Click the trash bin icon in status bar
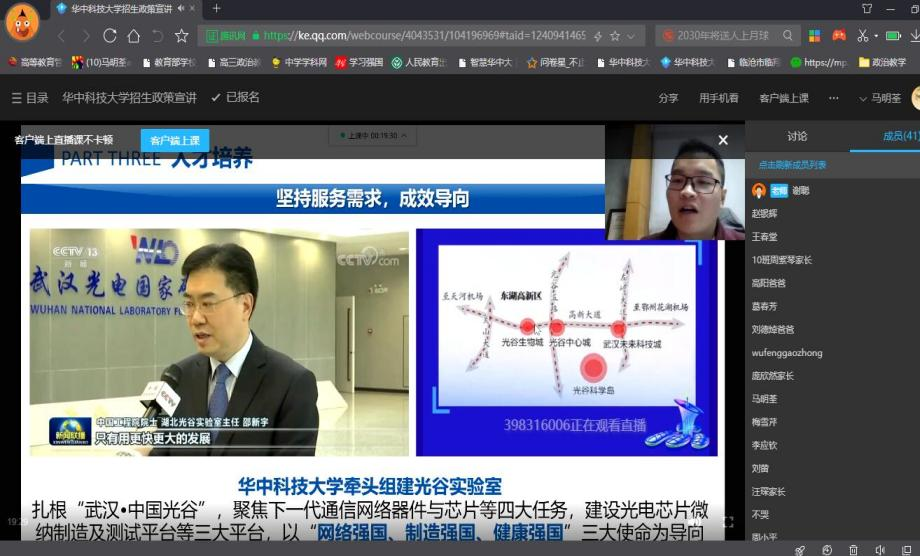The image size is (920, 556). (854, 550)
